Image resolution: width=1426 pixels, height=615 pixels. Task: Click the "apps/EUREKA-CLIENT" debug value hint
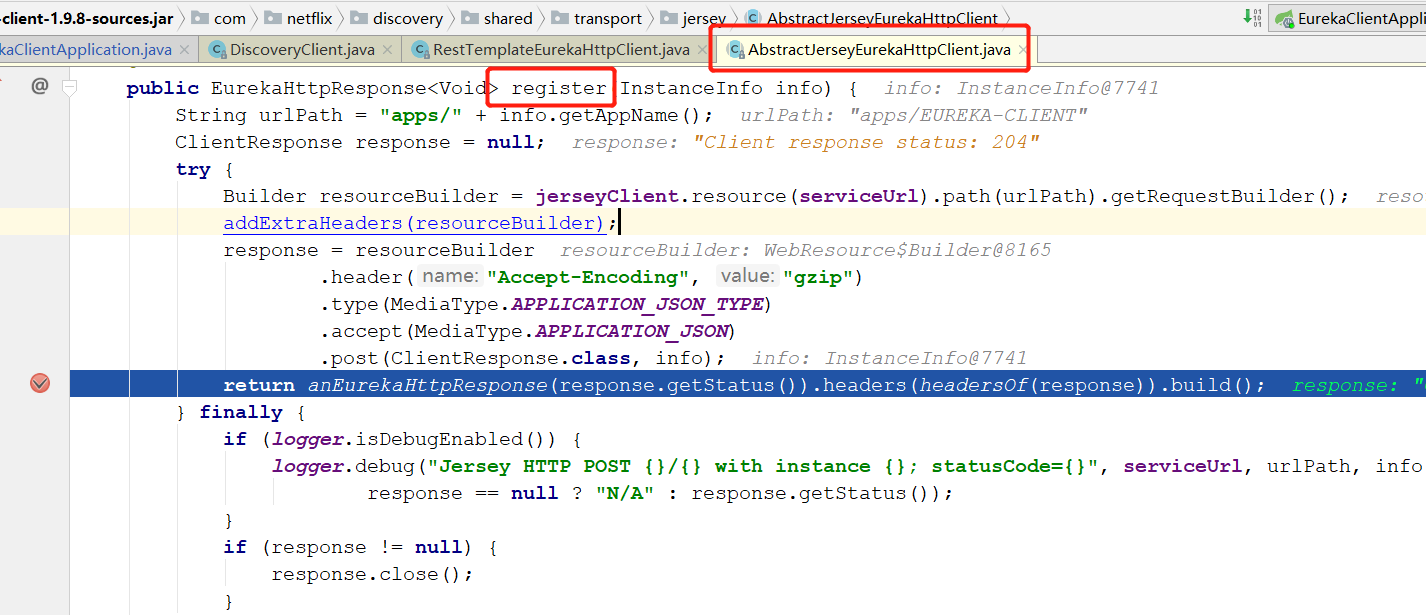[968, 115]
